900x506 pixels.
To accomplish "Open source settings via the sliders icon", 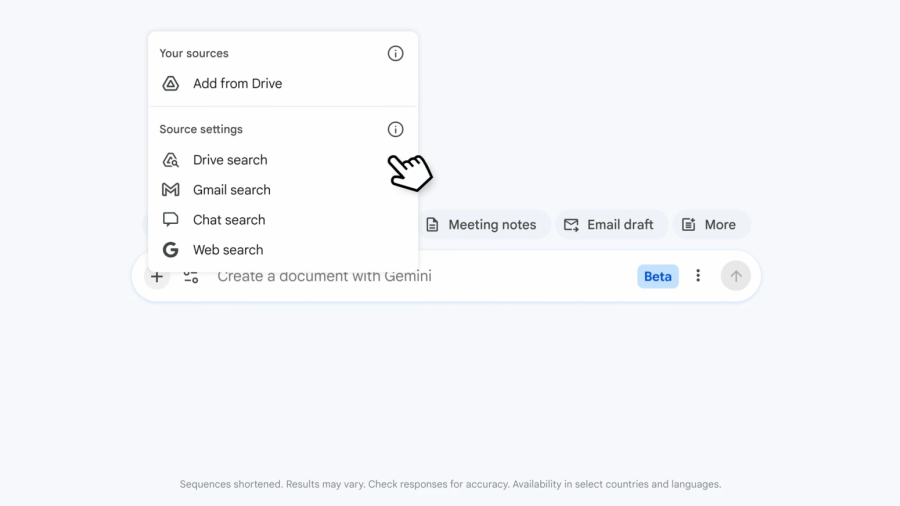I will [191, 277].
